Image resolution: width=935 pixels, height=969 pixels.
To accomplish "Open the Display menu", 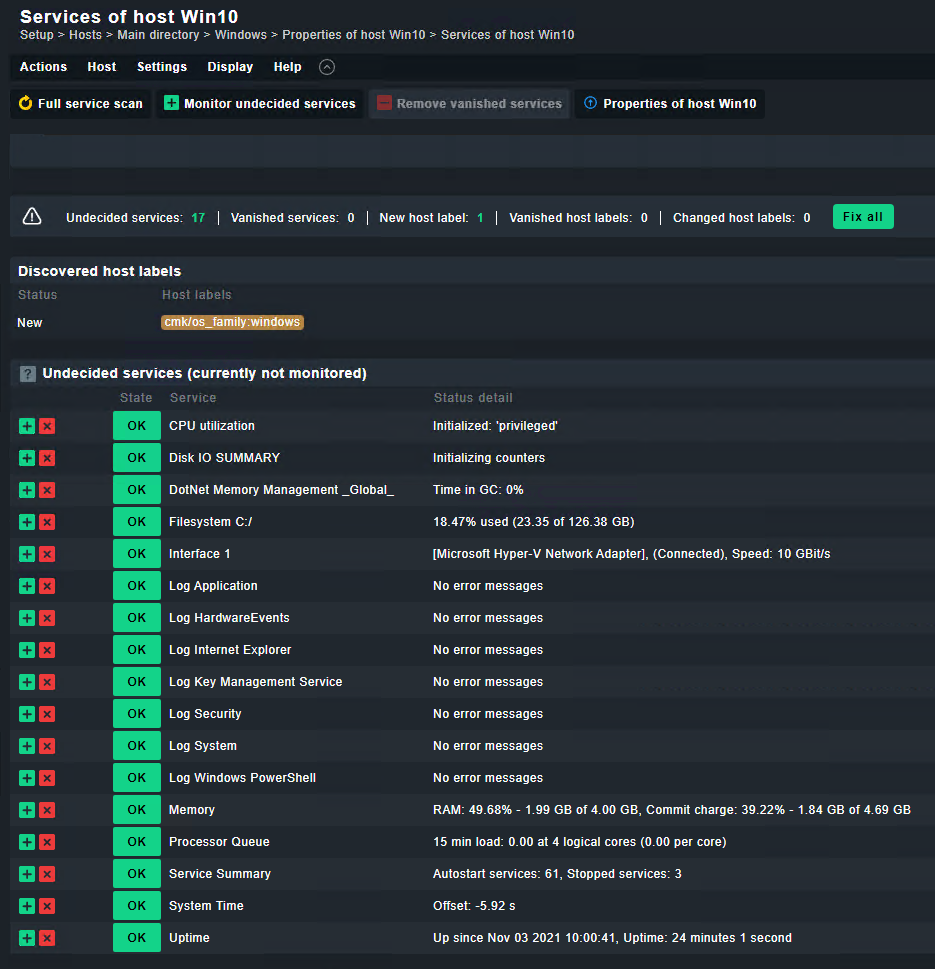I will click(x=230, y=67).
